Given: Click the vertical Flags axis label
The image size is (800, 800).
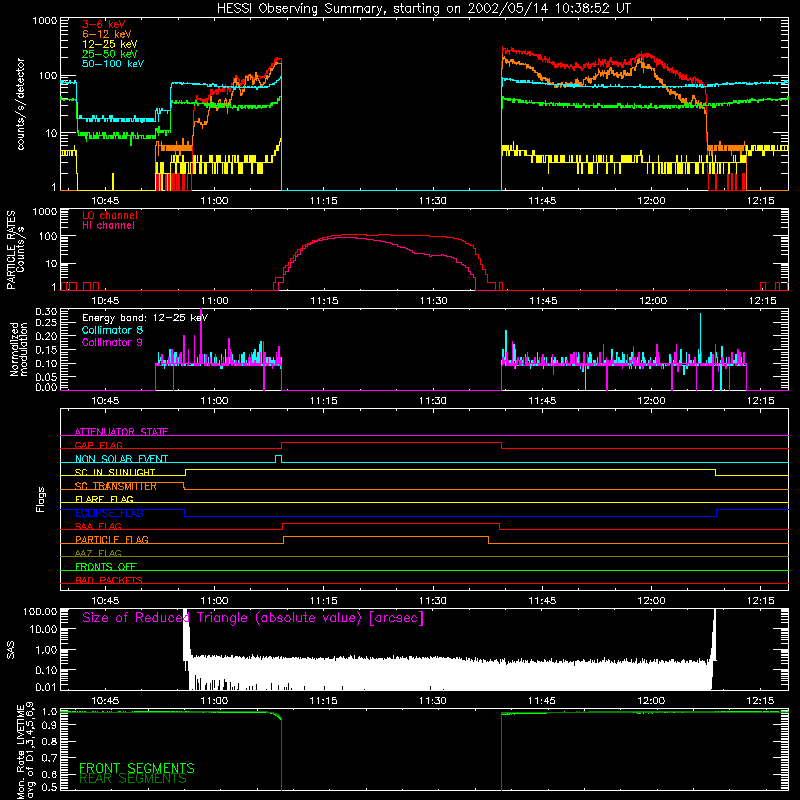Looking at the screenshot, I should point(41,499).
